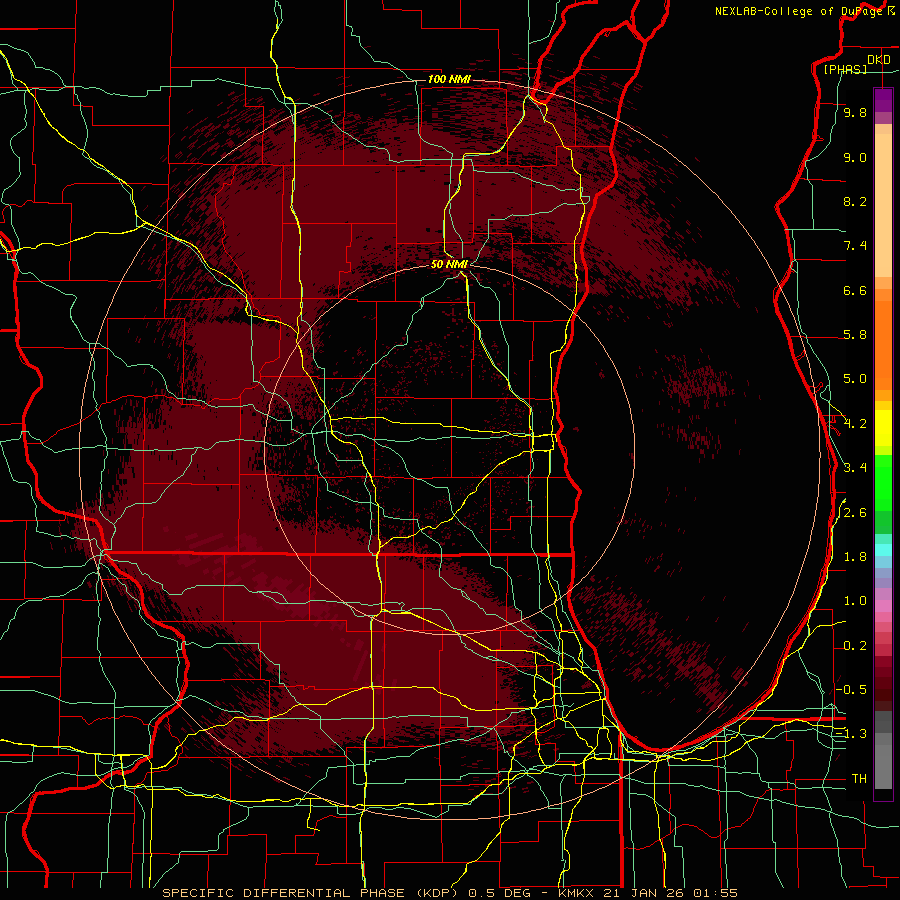Screen dimensions: 900x900
Task: Click the [PHAS] units label
Action: (845, 70)
